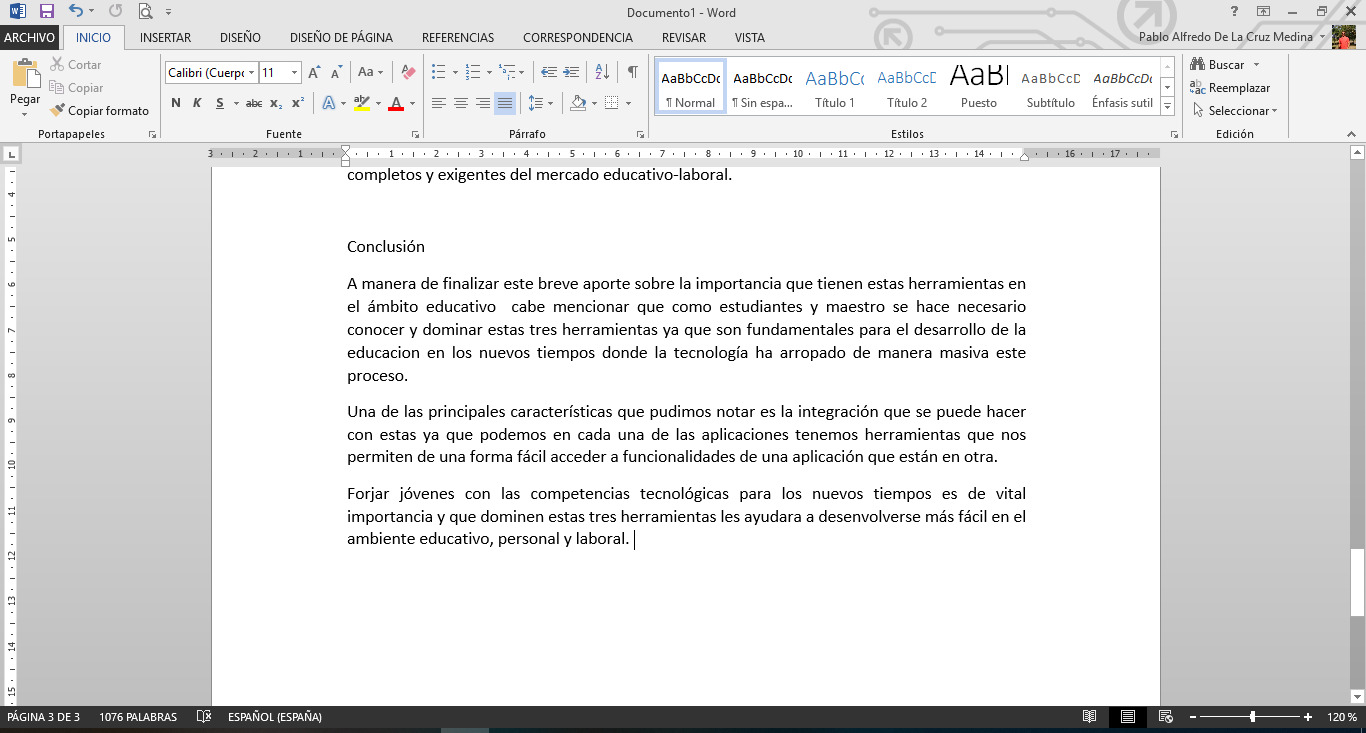Apply text effects and typography
1366x733 pixels.
(328, 103)
